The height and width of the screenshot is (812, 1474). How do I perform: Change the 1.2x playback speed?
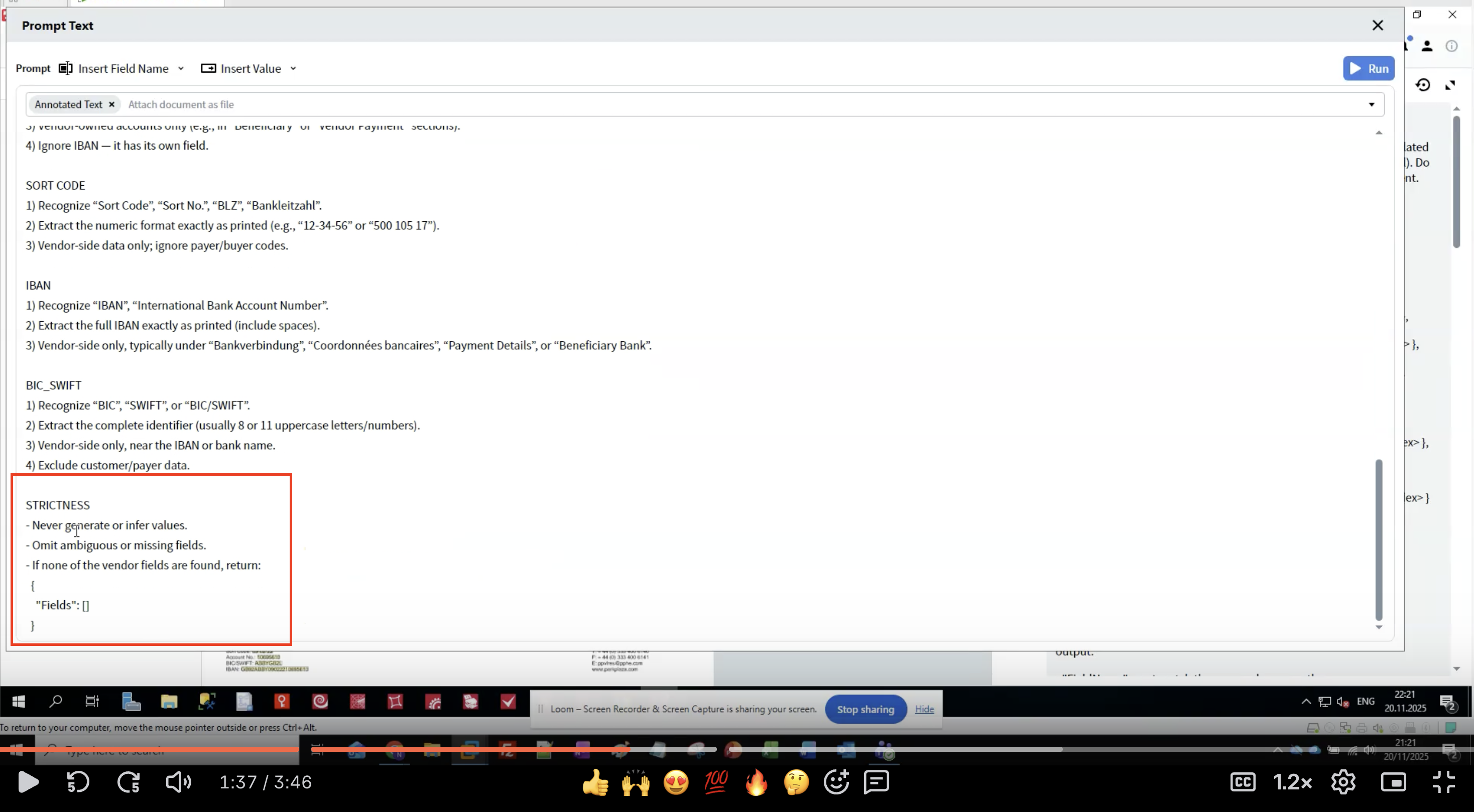coord(1292,782)
